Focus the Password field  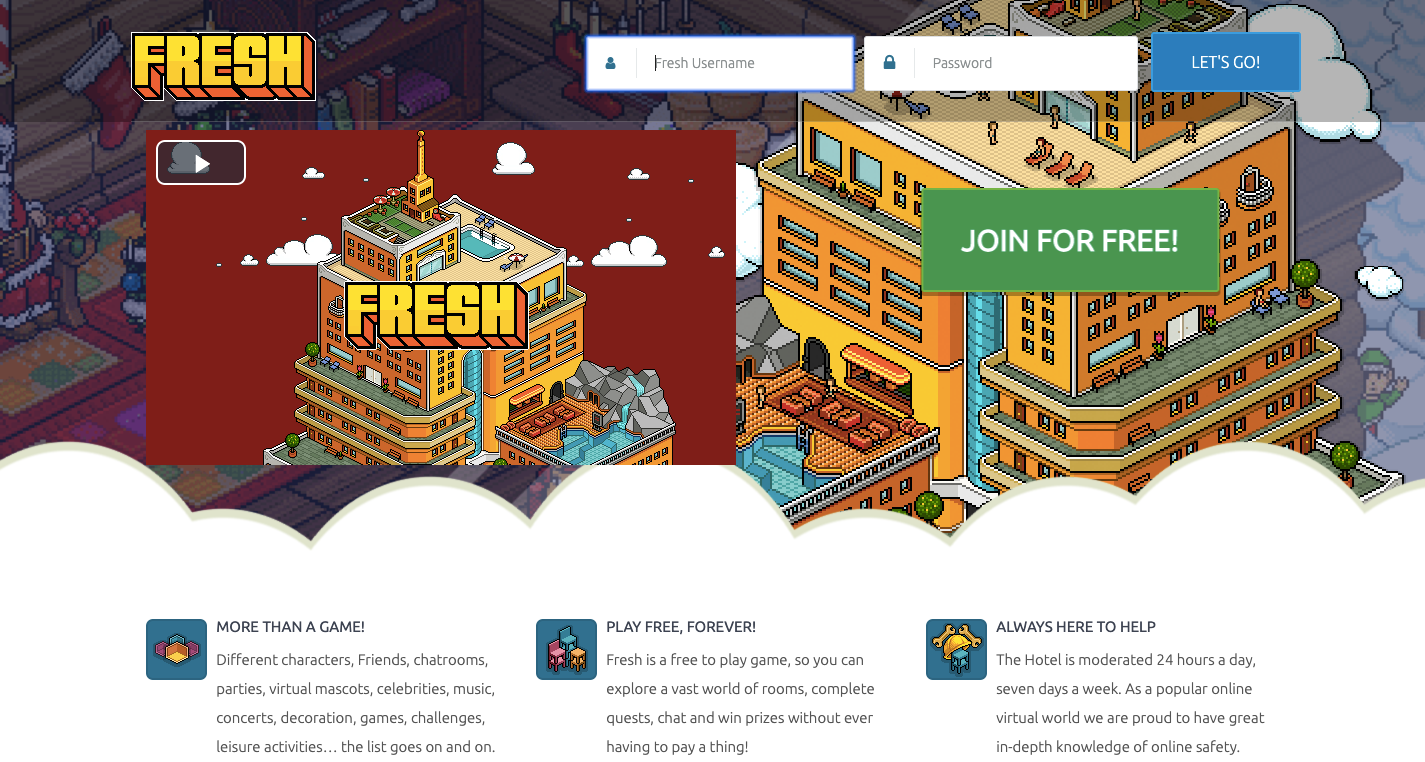(x=1001, y=63)
